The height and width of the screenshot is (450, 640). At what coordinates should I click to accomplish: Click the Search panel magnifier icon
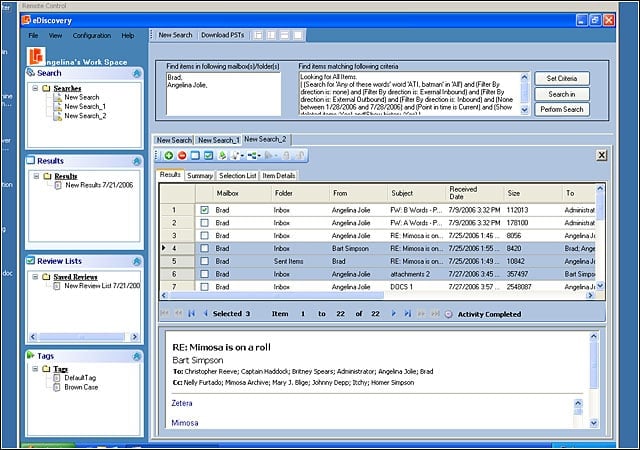(31, 73)
